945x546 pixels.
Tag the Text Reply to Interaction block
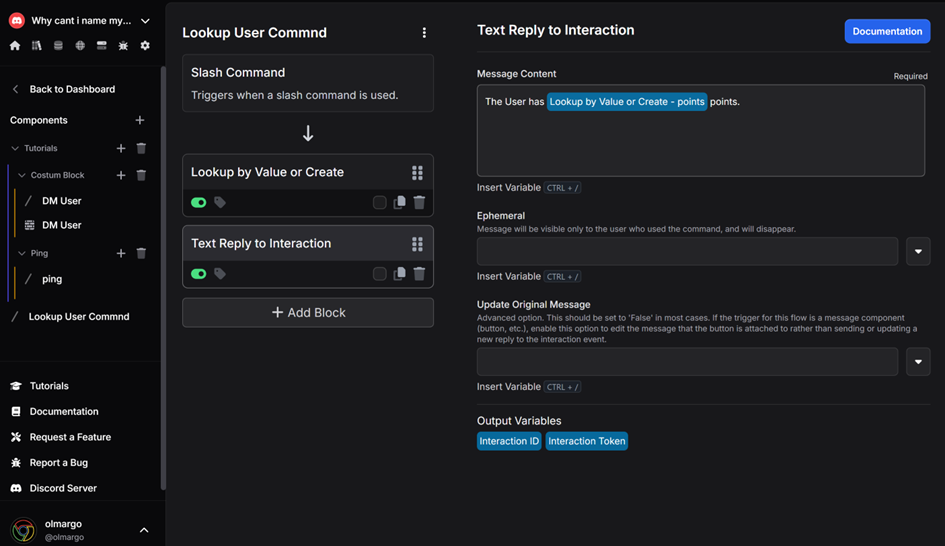[220, 274]
